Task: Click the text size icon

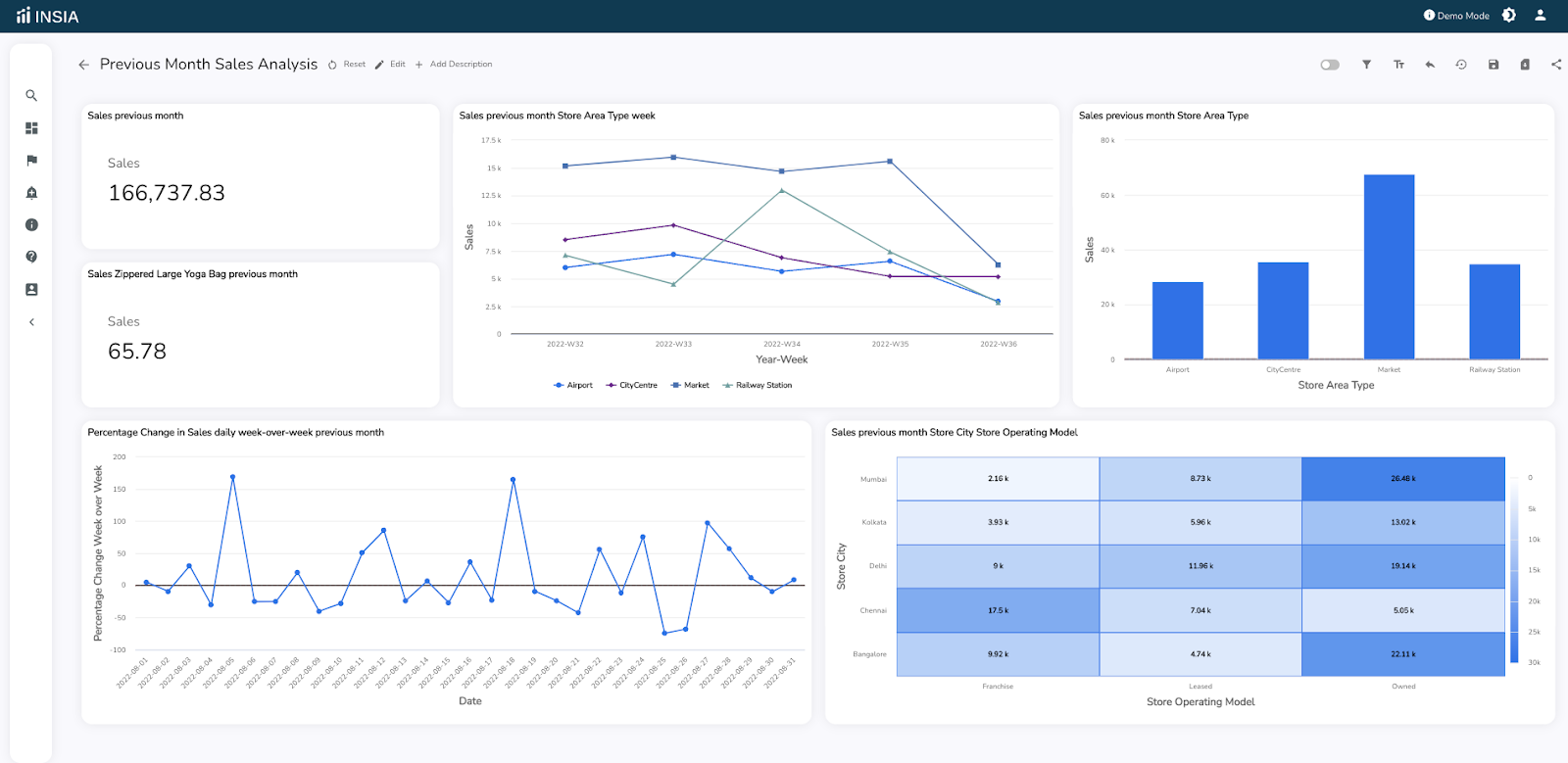Action: (x=1398, y=65)
